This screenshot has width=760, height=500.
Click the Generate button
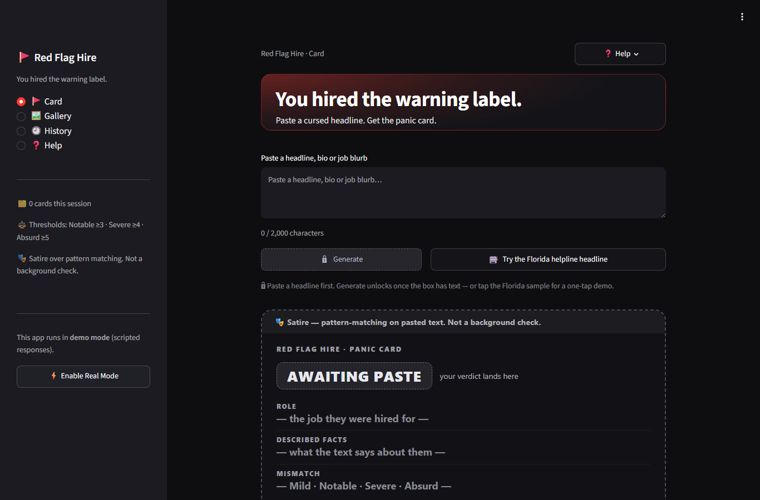pyautogui.click(x=341, y=259)
